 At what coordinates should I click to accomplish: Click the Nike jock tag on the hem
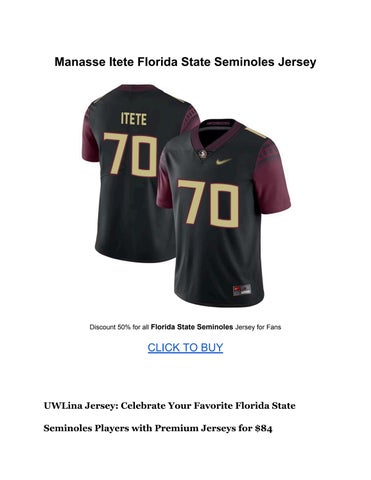point(242,290)
